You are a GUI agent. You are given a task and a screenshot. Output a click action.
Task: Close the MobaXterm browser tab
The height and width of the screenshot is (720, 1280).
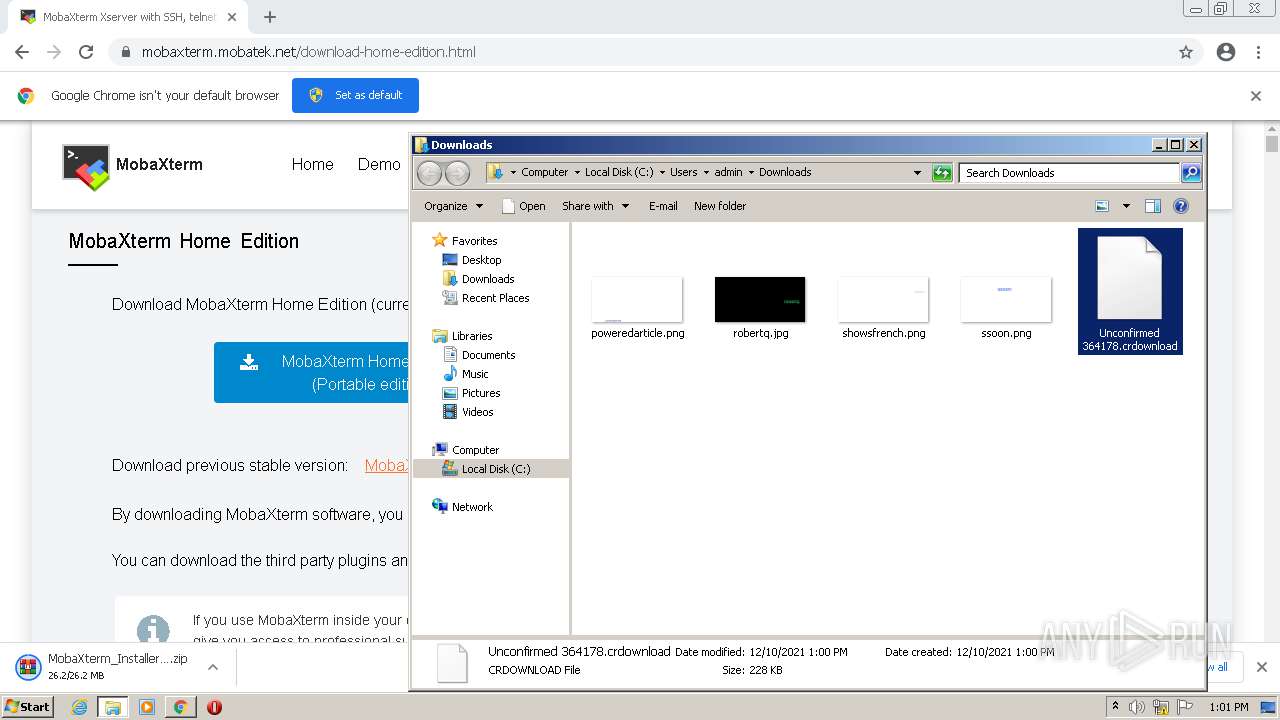click(x=233, y=17)
